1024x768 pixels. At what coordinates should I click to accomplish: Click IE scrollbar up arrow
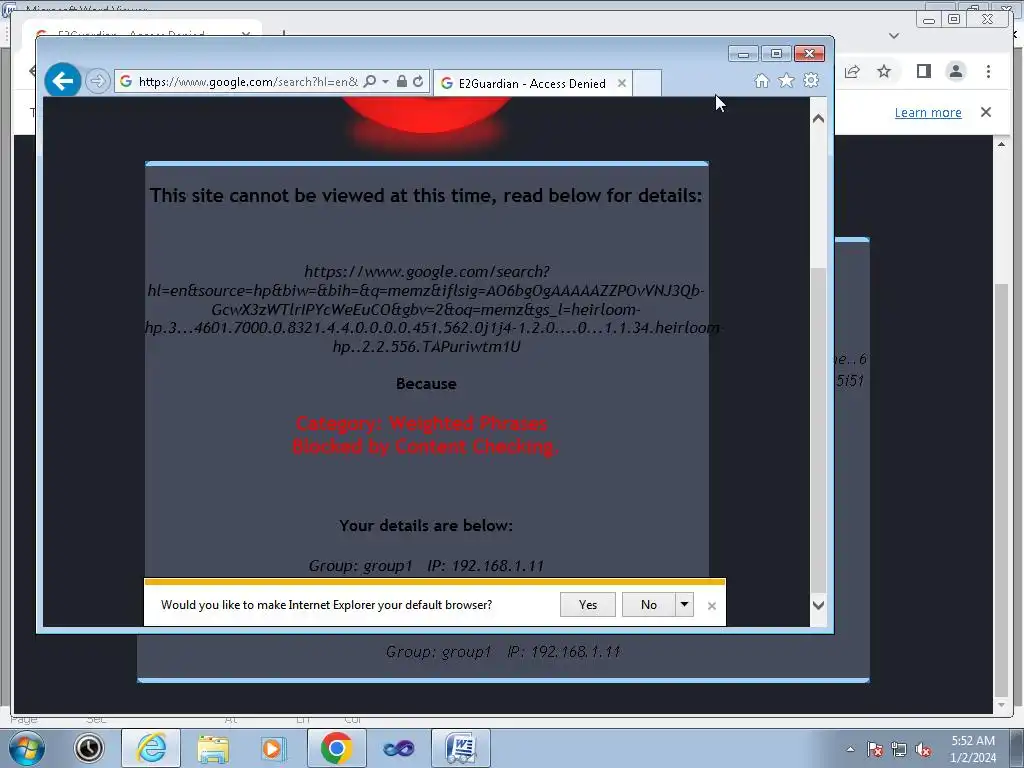(x=818, y=119)
